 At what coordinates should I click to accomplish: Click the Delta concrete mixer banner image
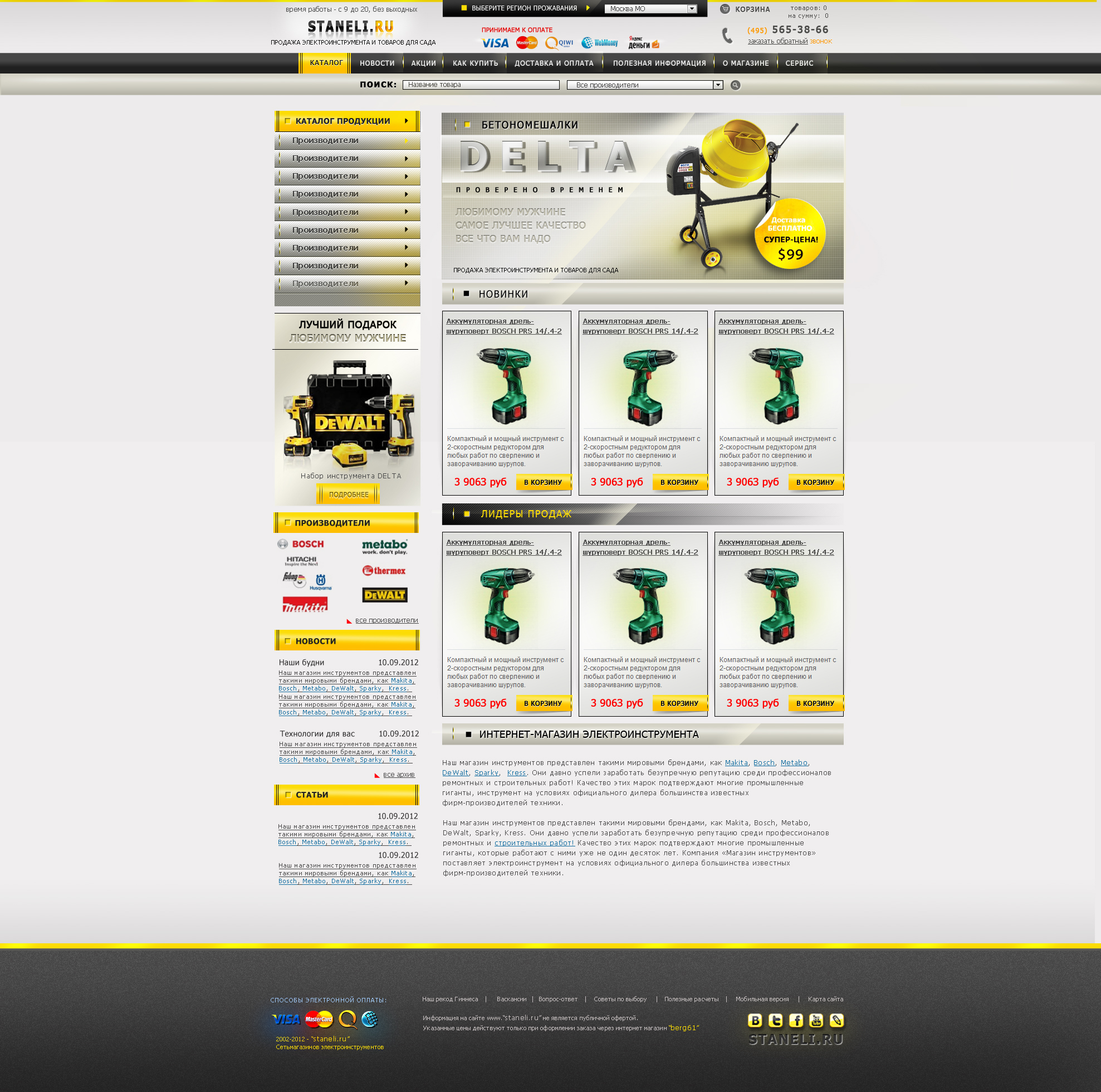pos(642,196)
